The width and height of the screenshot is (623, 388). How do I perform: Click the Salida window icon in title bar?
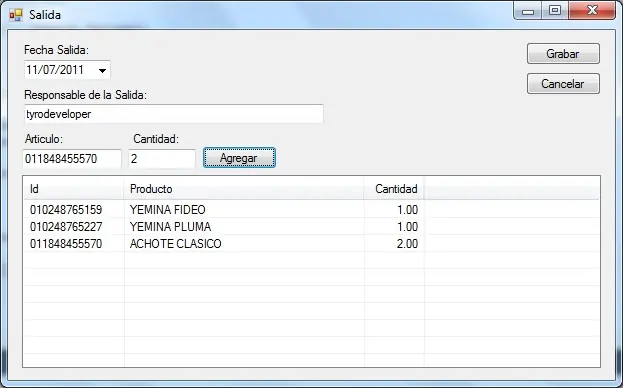pyautogui.click(x=16, y=15)
